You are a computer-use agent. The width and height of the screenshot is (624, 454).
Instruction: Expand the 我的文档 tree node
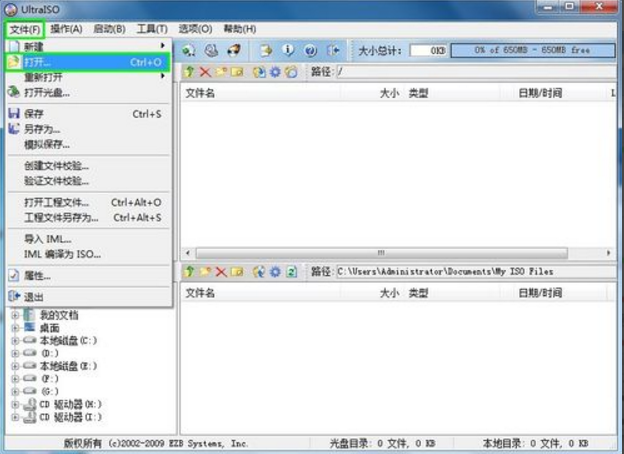[x=15, y=316]
